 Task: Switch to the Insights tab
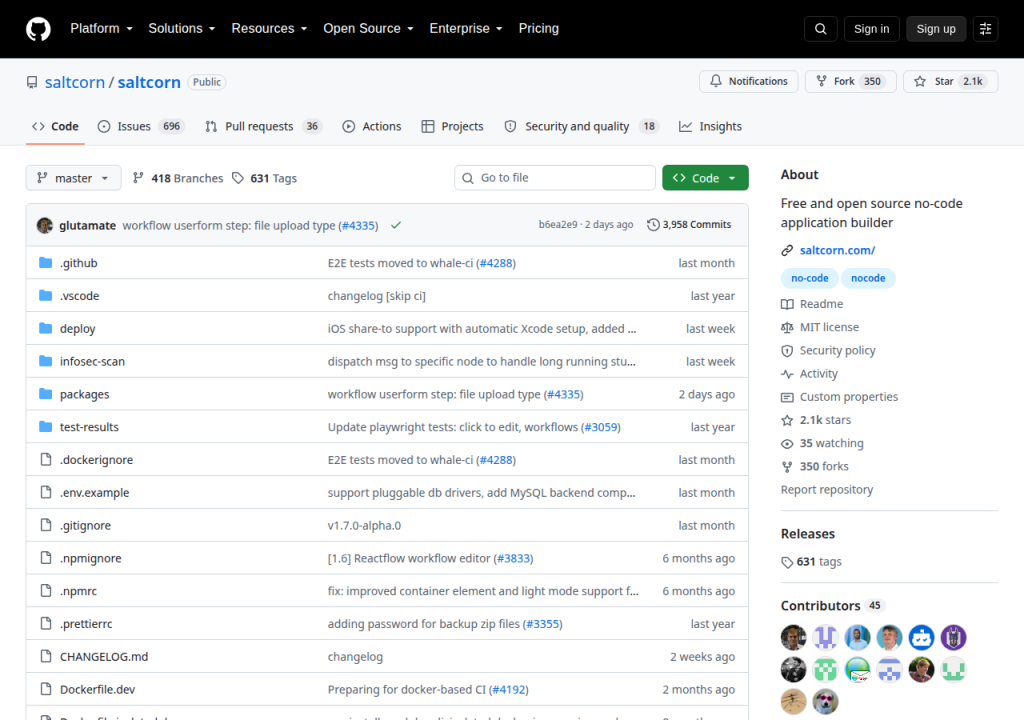710,127
